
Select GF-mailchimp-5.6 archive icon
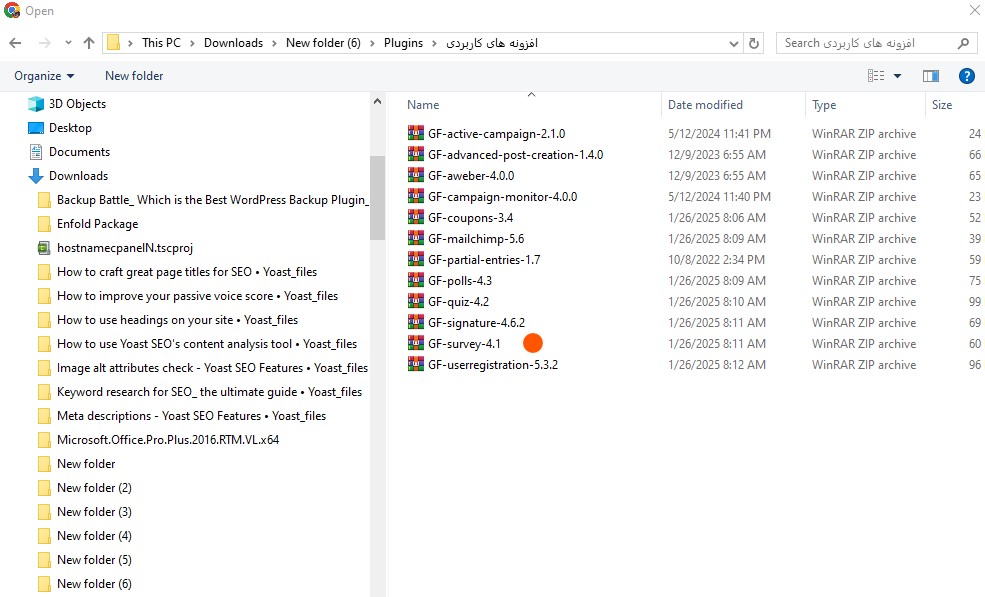tap(416, 238)
